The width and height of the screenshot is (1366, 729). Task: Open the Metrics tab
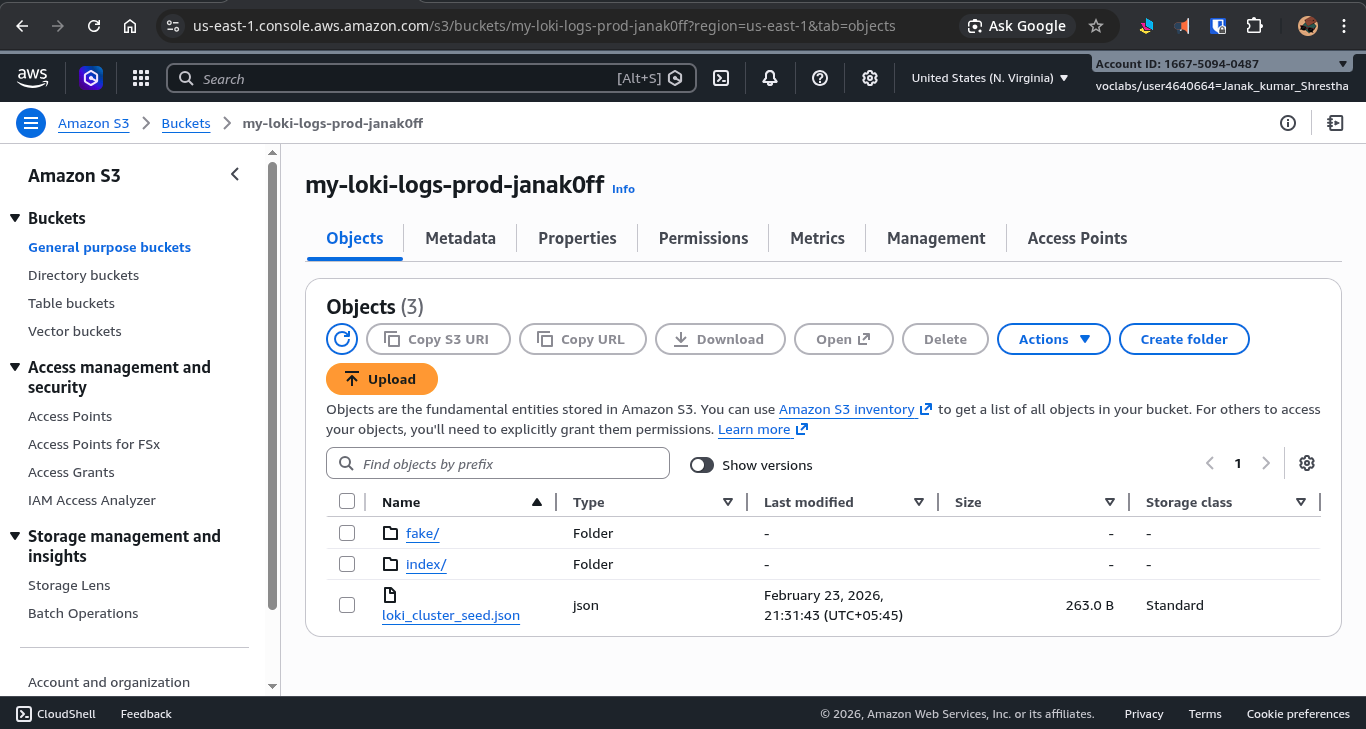click(x=816, y=238)
